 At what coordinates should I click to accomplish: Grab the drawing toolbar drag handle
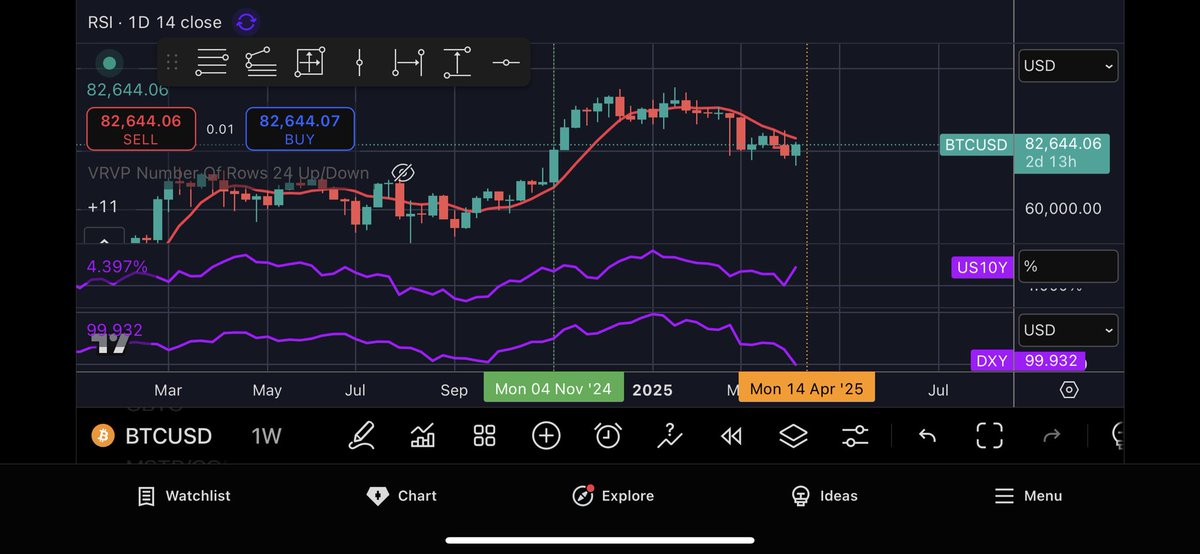(x=172, y=63)
